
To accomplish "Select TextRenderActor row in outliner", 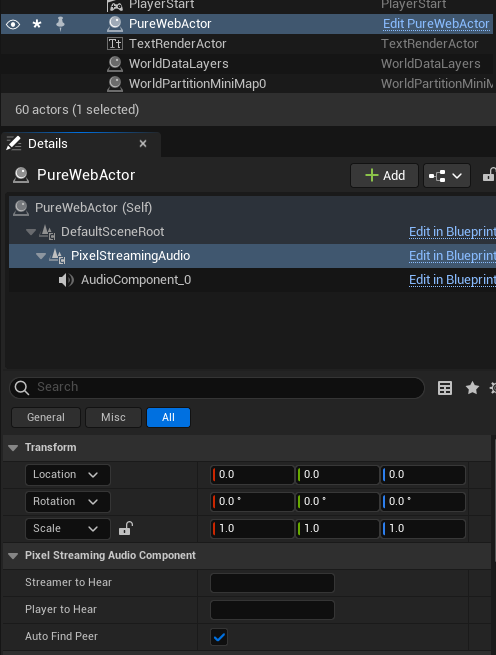I will [247, 44].
